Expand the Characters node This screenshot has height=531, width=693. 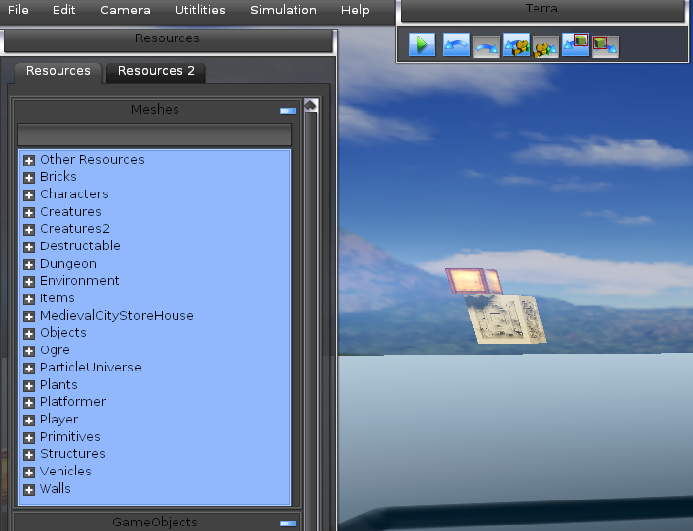tap(29, 195)
